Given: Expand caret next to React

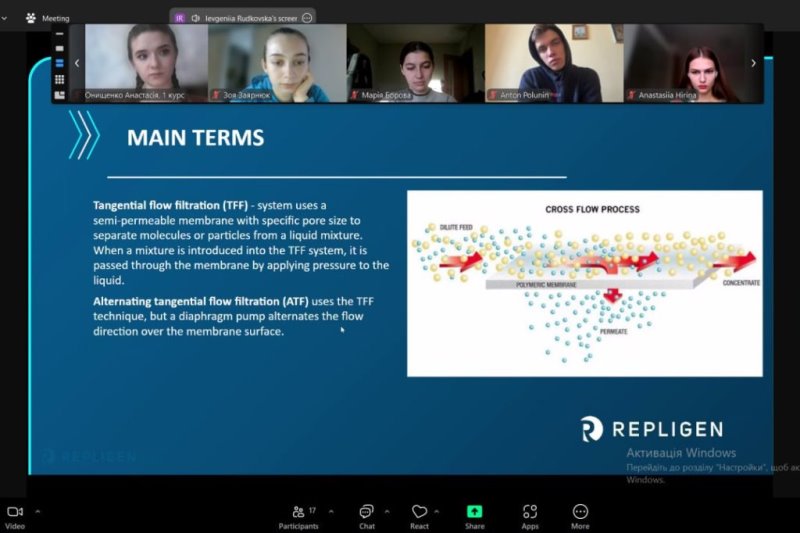Looking at the screenshot, I should coord(437,511).
